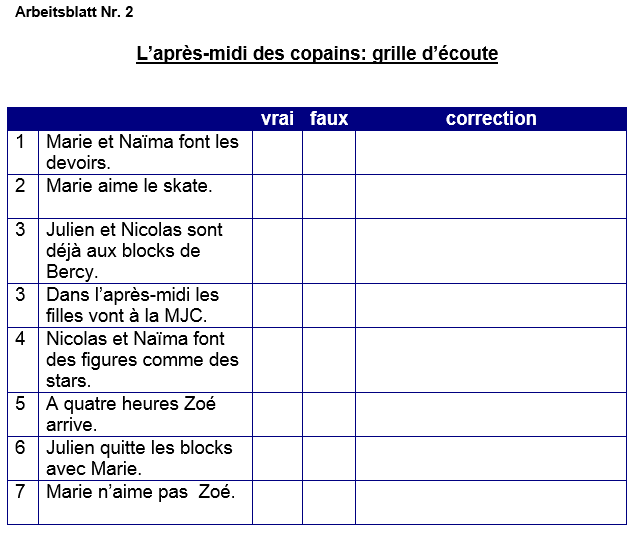This screenshot has width=635, height=534.
Task: Tick vrai for "A quatre heures Zoé arrive"
Action: [x=277, y=414]
